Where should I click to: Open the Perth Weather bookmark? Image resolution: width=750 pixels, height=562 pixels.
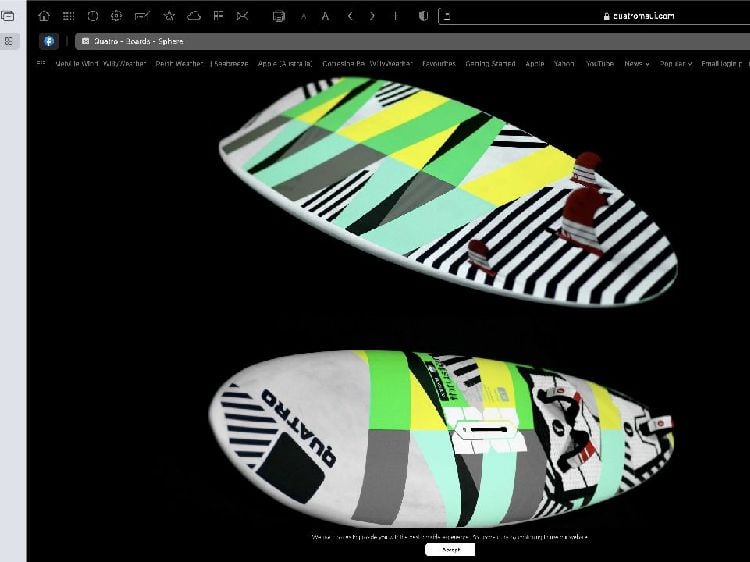point(179,63)
